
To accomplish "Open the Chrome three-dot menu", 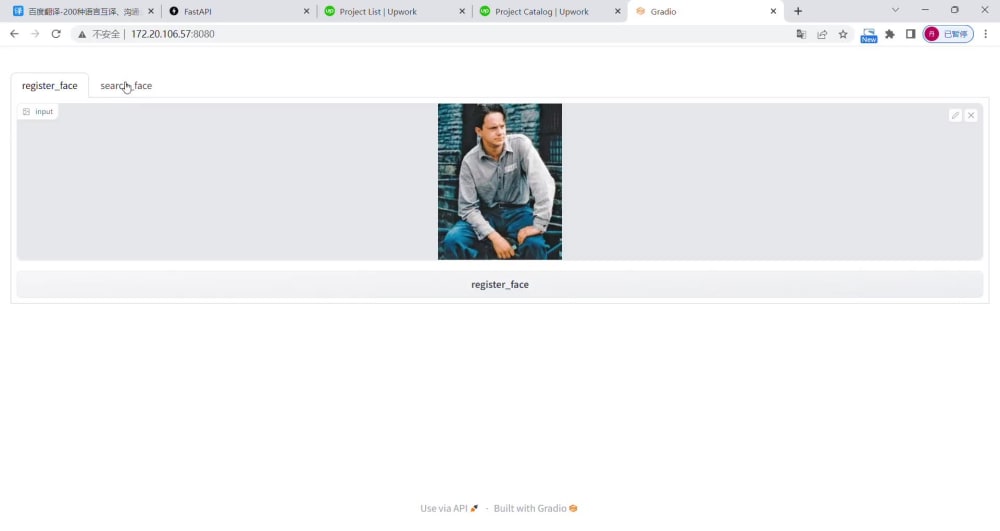I will coord(985,34).
